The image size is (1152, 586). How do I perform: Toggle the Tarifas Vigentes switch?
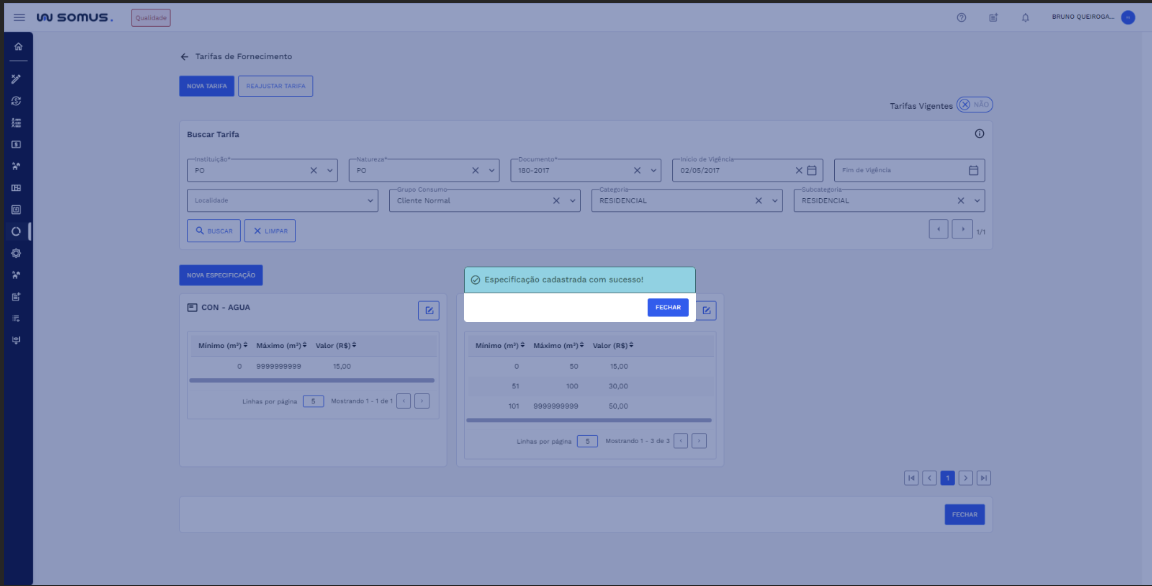click(974, 105)
